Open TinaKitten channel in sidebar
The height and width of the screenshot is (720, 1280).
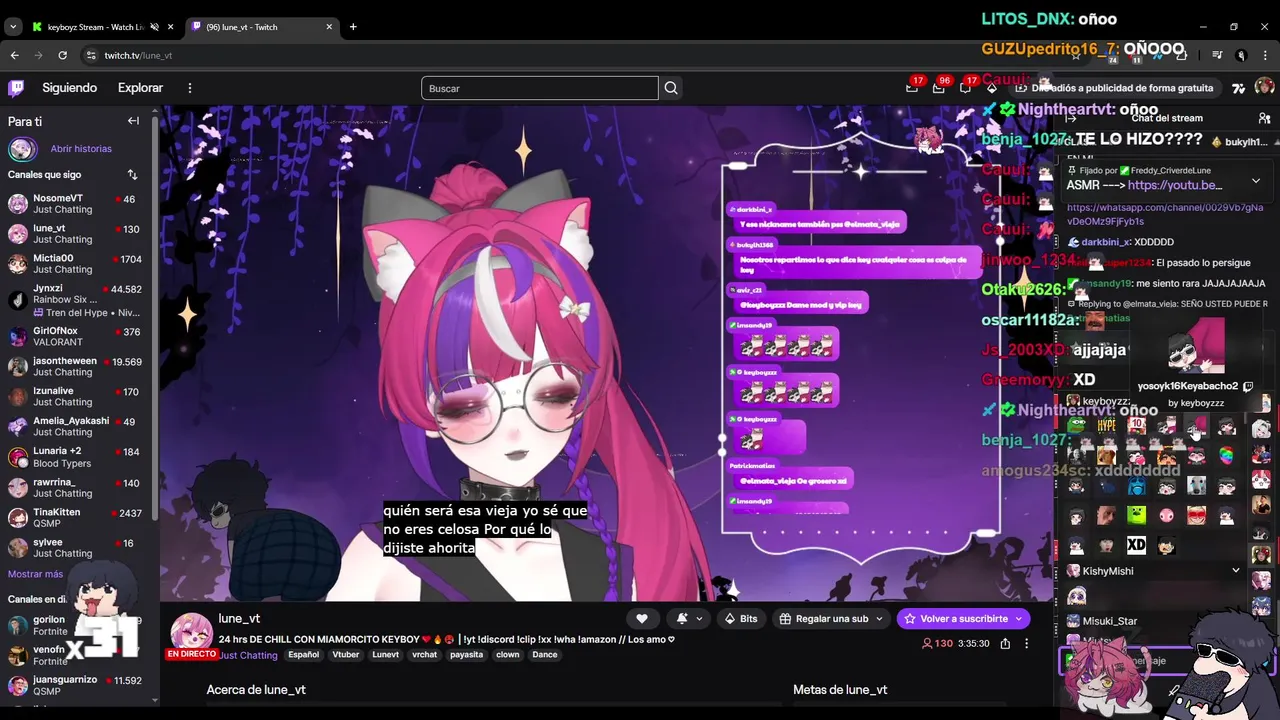tap(78, 518)
